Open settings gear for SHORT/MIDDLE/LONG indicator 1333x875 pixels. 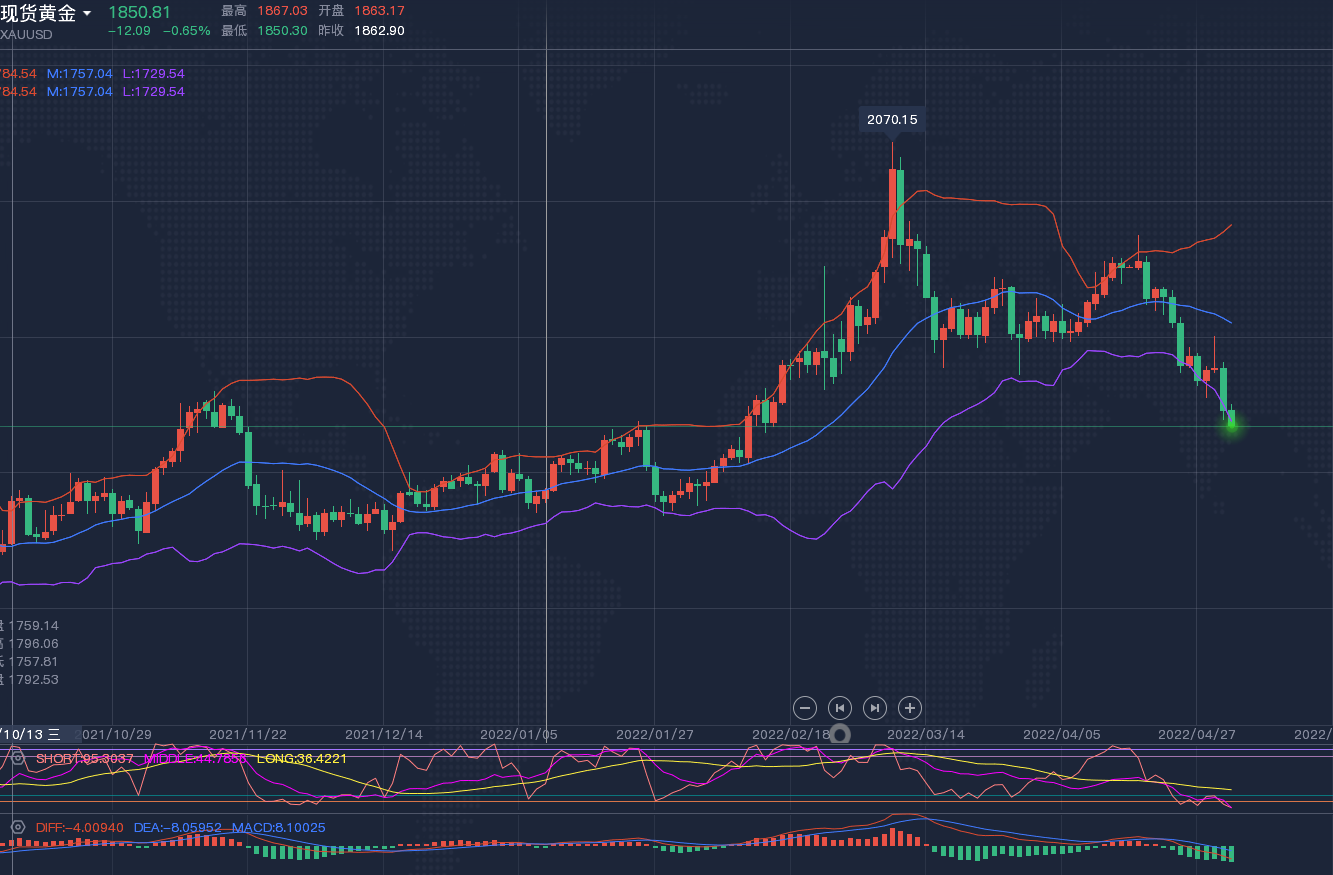click(17, 758)
